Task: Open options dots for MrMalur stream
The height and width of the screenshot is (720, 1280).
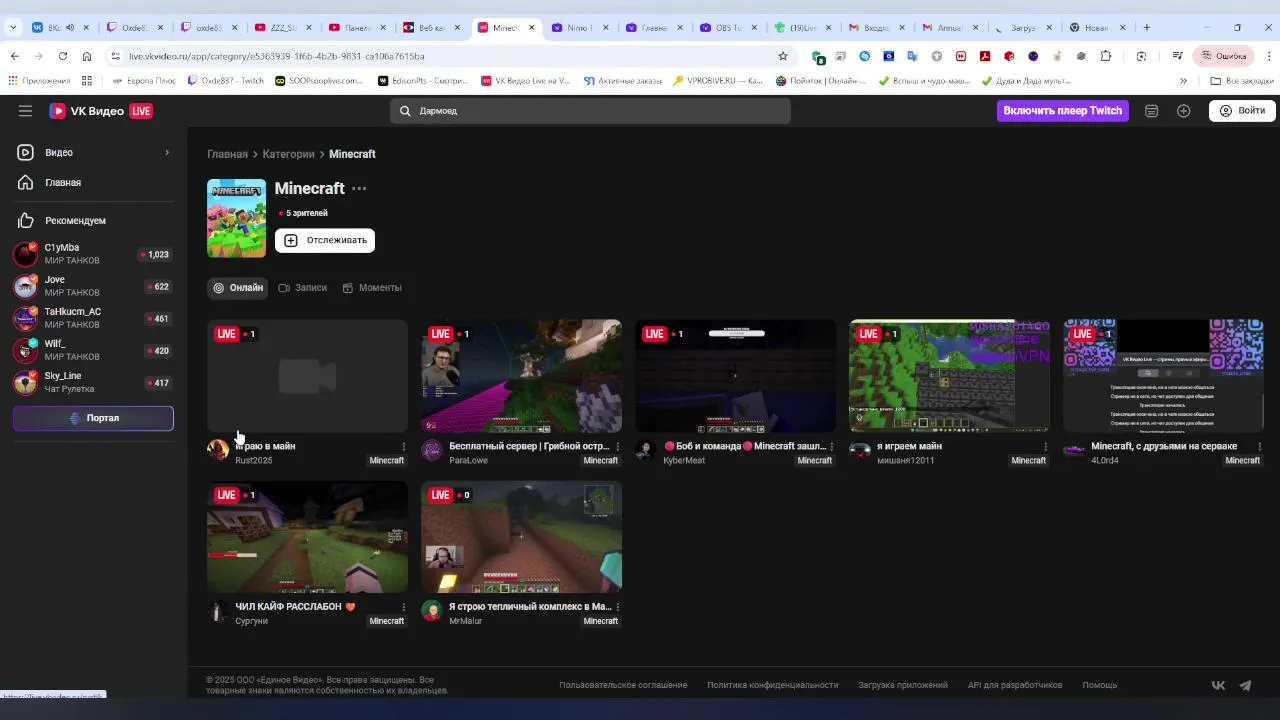Action: [618, 607]
